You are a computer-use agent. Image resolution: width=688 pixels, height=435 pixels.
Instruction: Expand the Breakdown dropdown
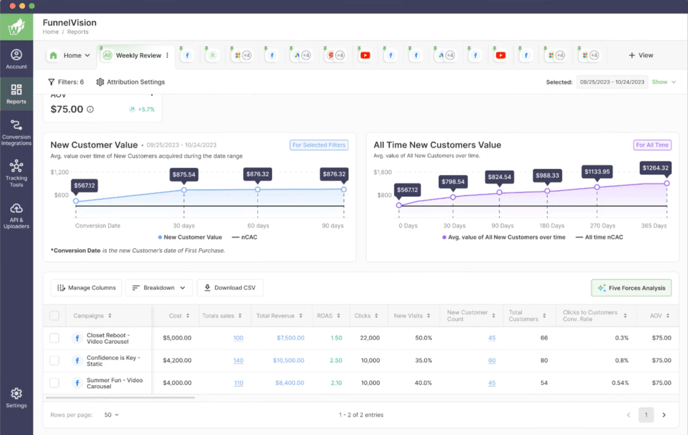click(x=159, y=288)
